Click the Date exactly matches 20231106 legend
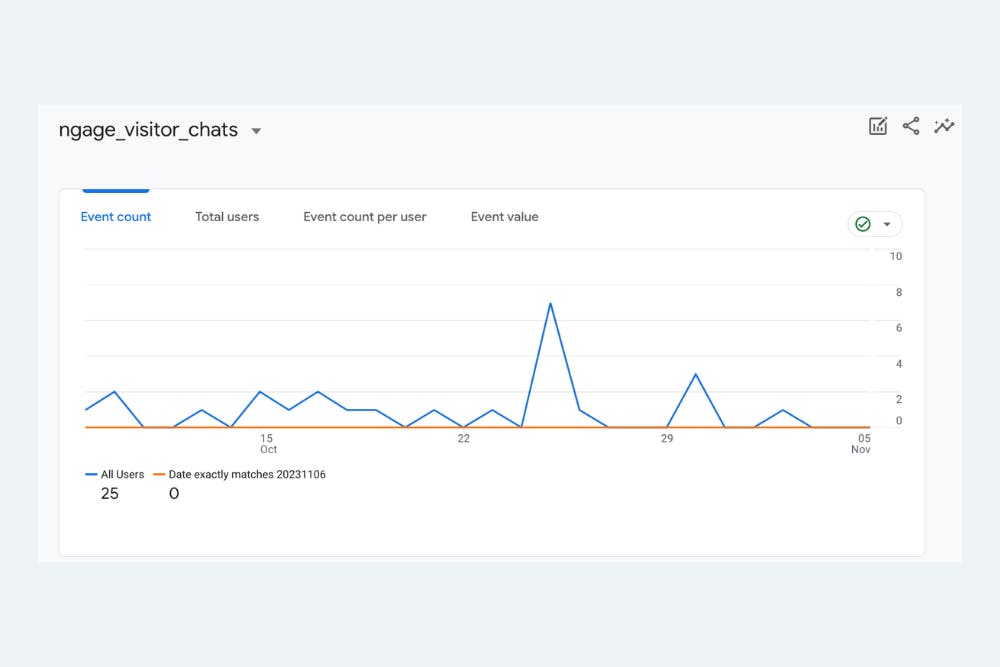The width and height of the screenshot is (1000, 667). coord(247,474)
